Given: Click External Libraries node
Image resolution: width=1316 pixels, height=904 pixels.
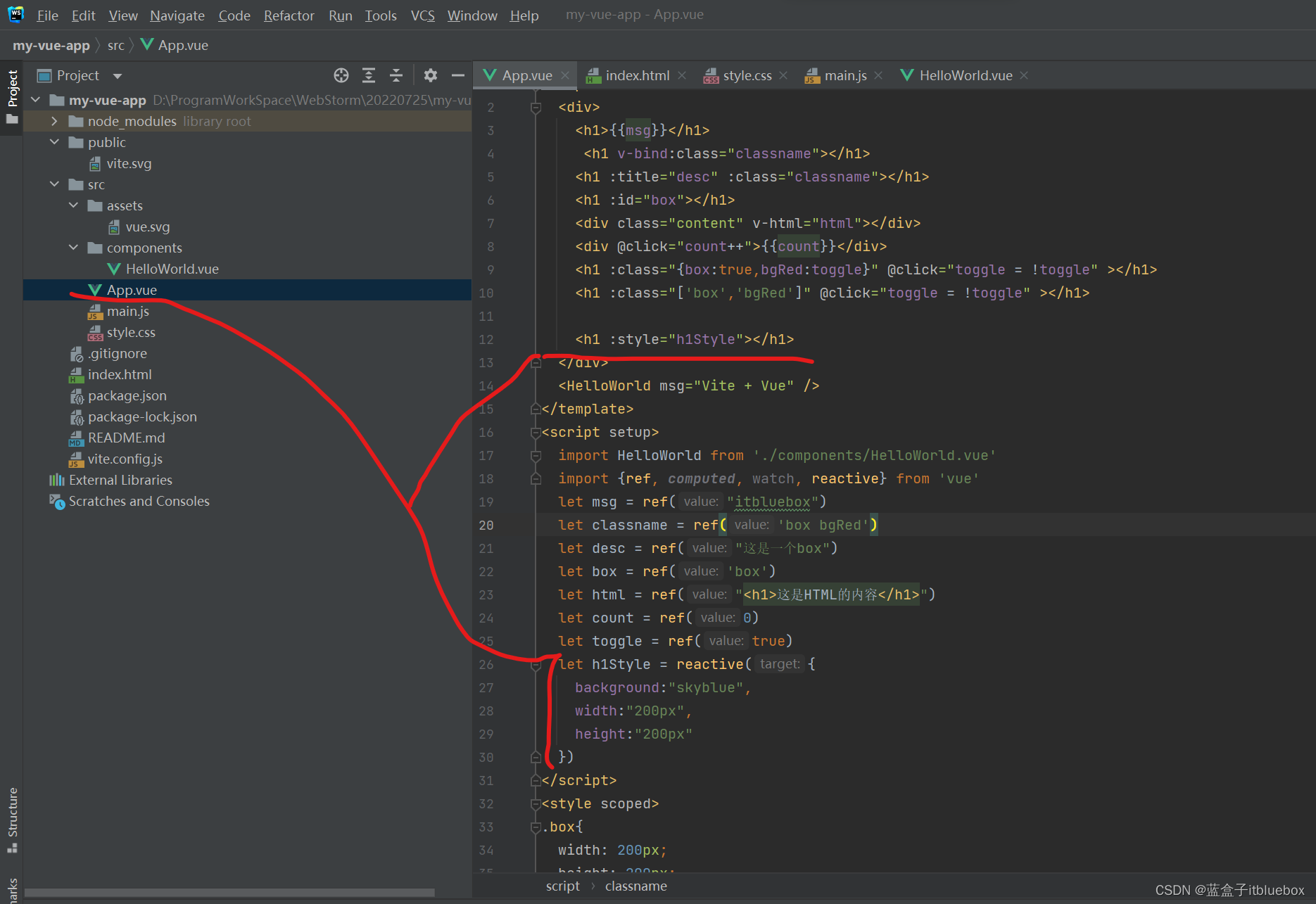Looking at the screenshot, I should click(120, 480).
